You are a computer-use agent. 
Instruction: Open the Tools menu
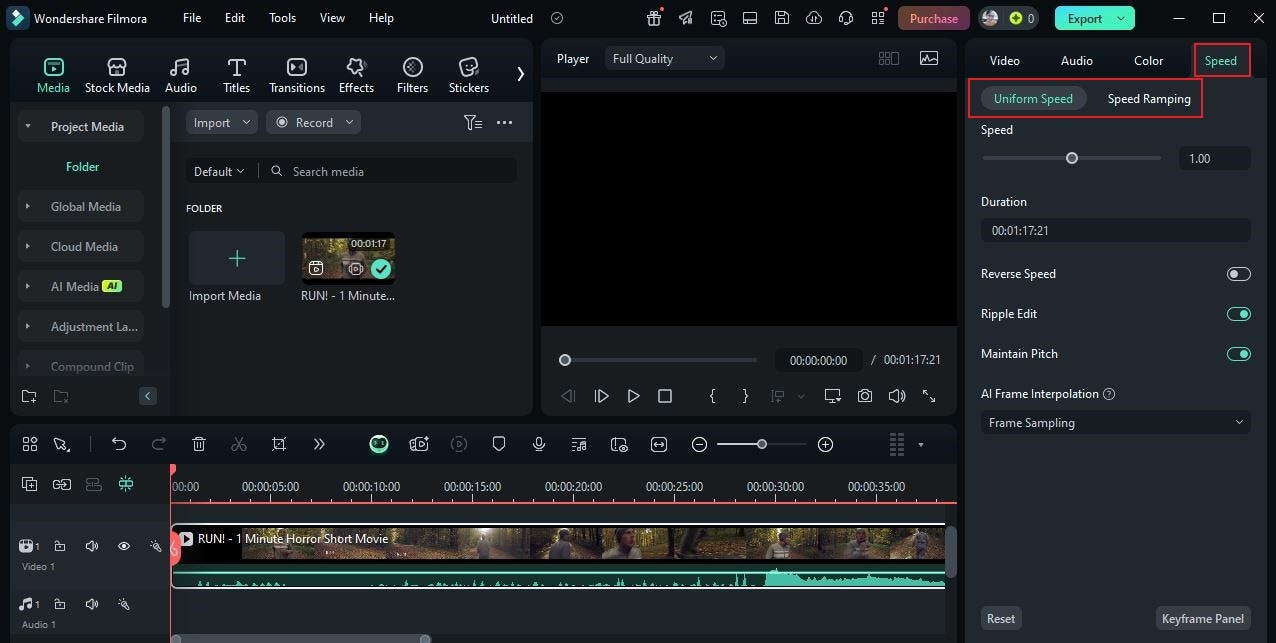coord(282,18)
